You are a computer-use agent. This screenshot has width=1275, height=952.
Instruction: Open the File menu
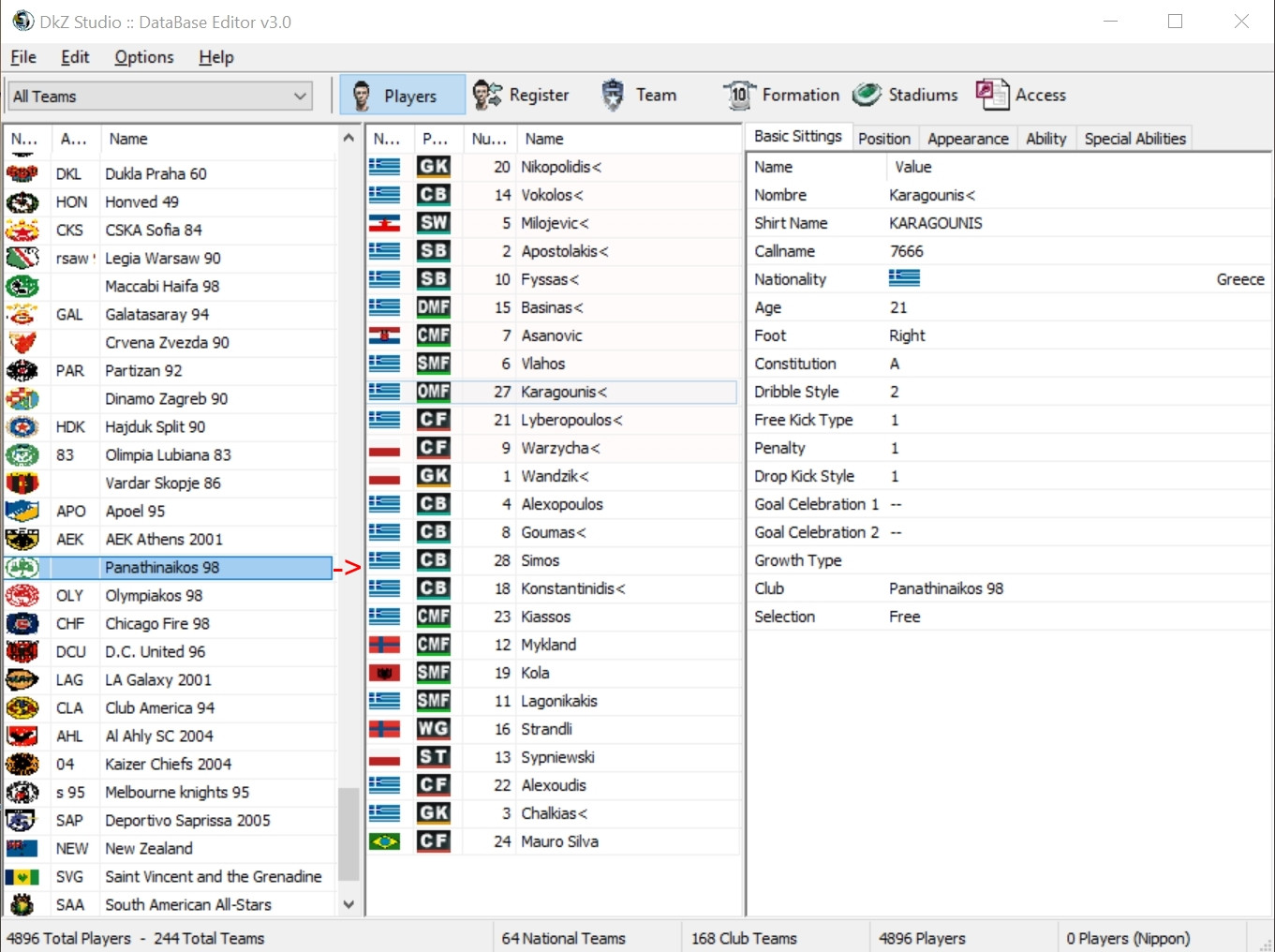[23, 57]
